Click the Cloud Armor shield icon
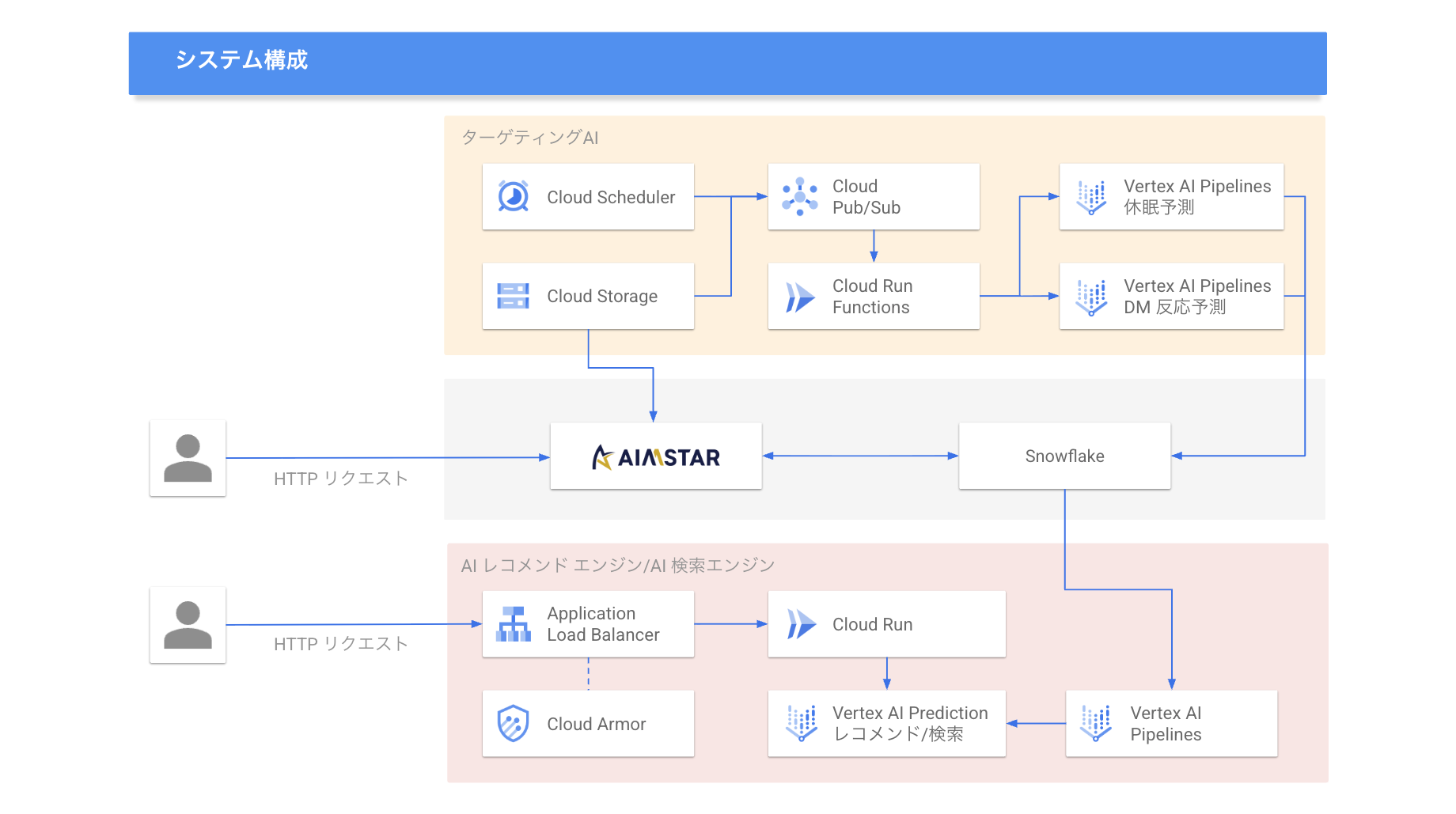1456x814 pixels. [513, 723]
